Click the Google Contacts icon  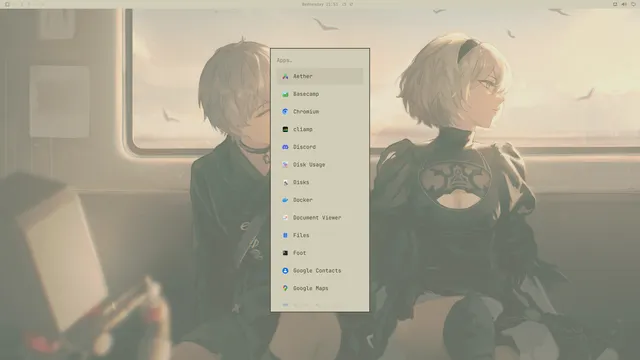click(285, 271)
